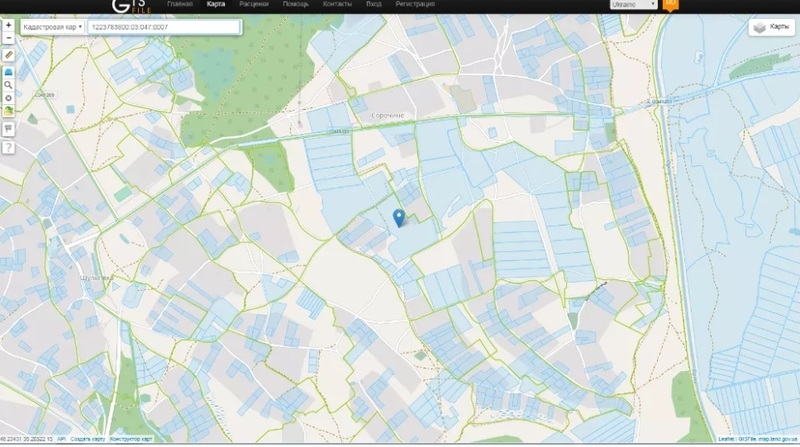Click the Вход login link
Viewport: 800px width, 447px height.
tap(373, 5)
